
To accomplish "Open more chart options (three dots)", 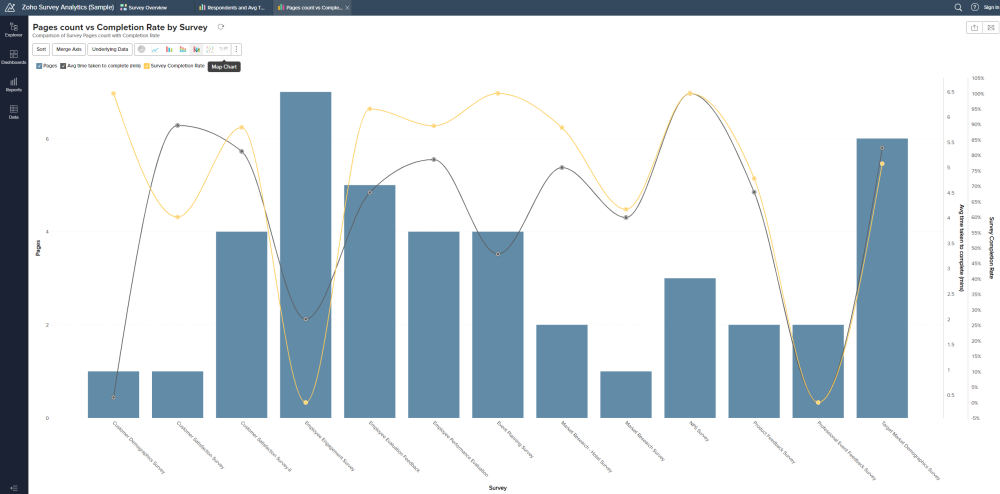I will 237,49.
